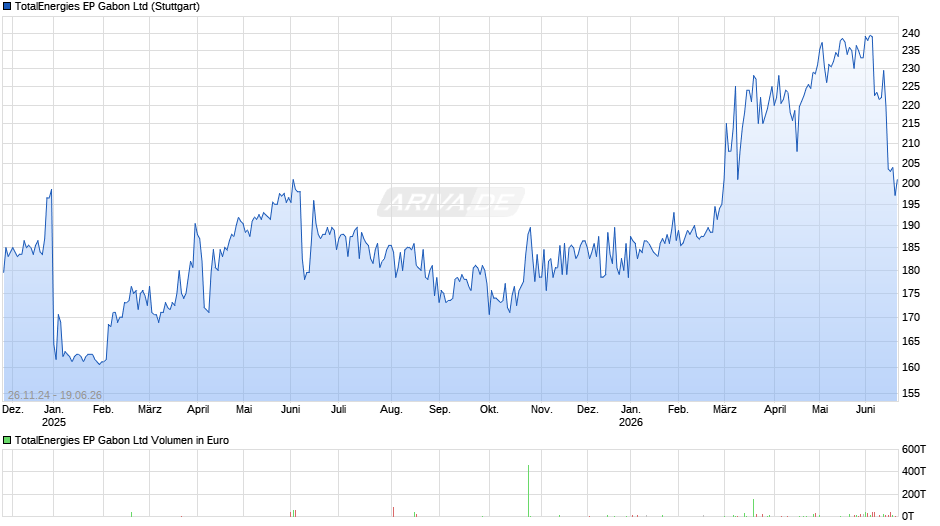Click the 'Jan. 2026' time axis label
Image resolution: width=940 pixels, height=526 pixels.
[x=631, y=416]
